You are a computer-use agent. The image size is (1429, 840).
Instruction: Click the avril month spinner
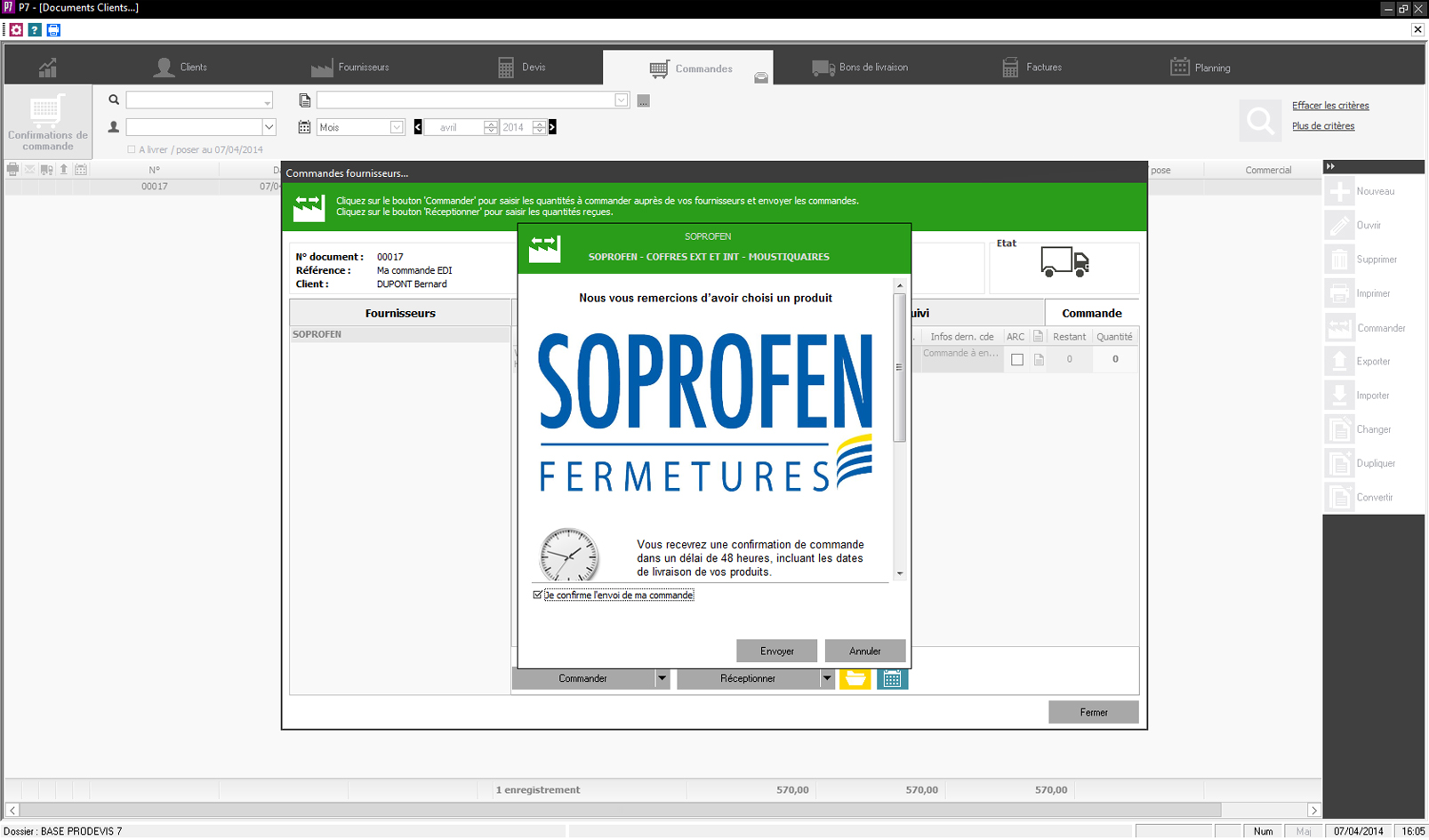(x=491, y=127)
